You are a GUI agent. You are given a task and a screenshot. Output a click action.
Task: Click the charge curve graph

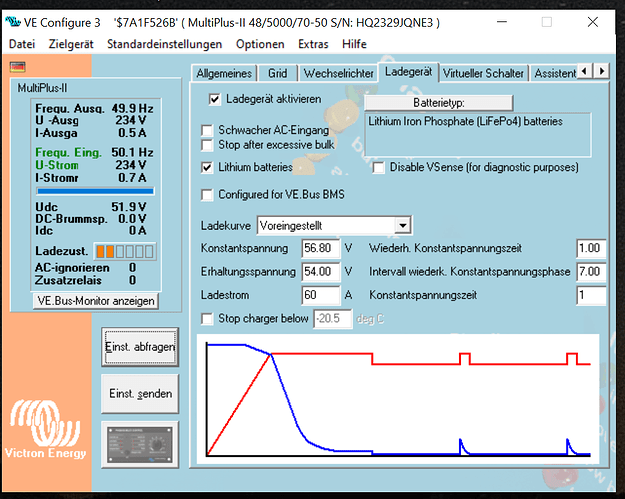(x=398, y=399)
